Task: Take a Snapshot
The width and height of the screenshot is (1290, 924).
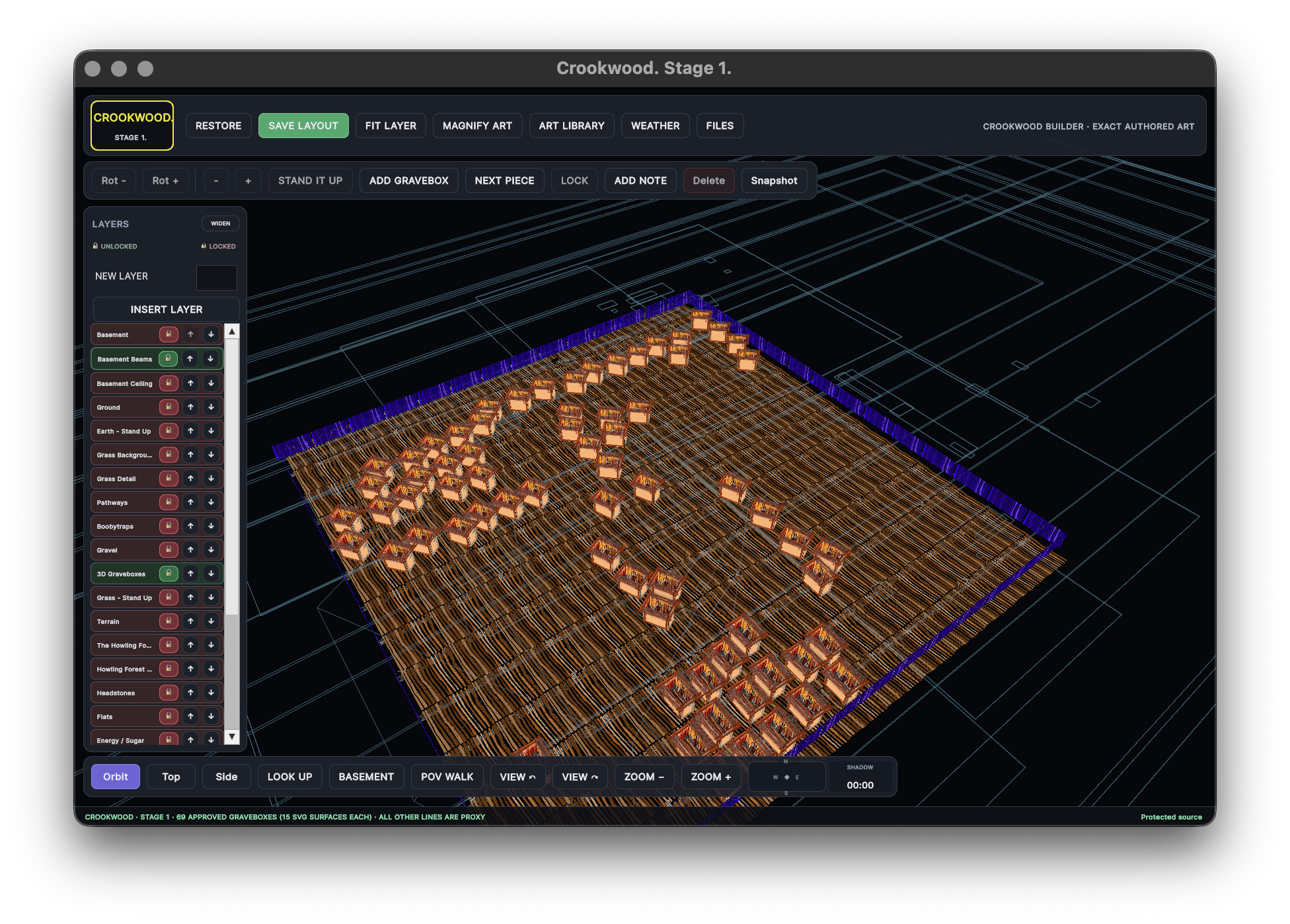Action: tap(775, 180)
